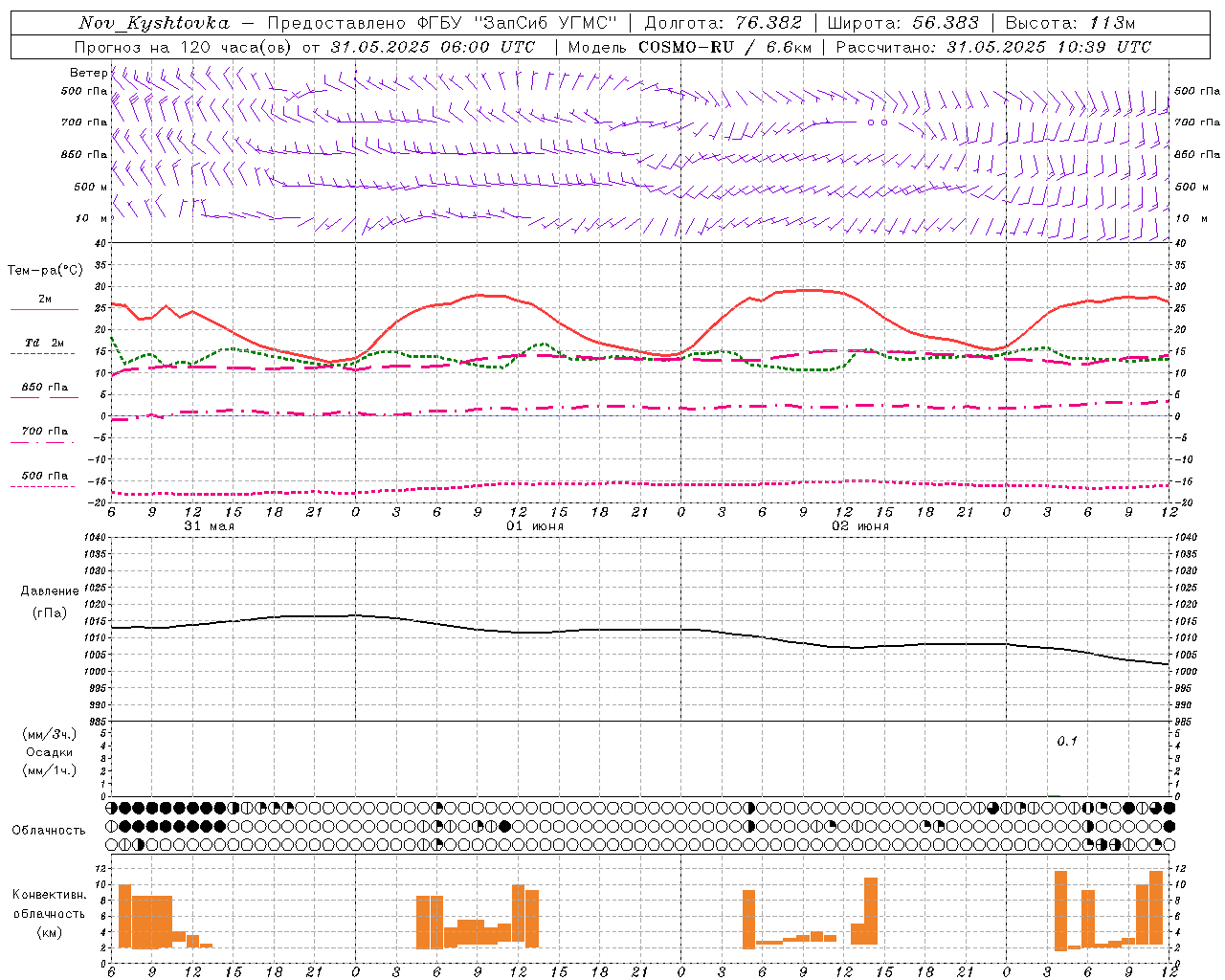Click the 'Рассчитано: 31.05.2025 10:39 UTC' text

click(x=994, y=47)
